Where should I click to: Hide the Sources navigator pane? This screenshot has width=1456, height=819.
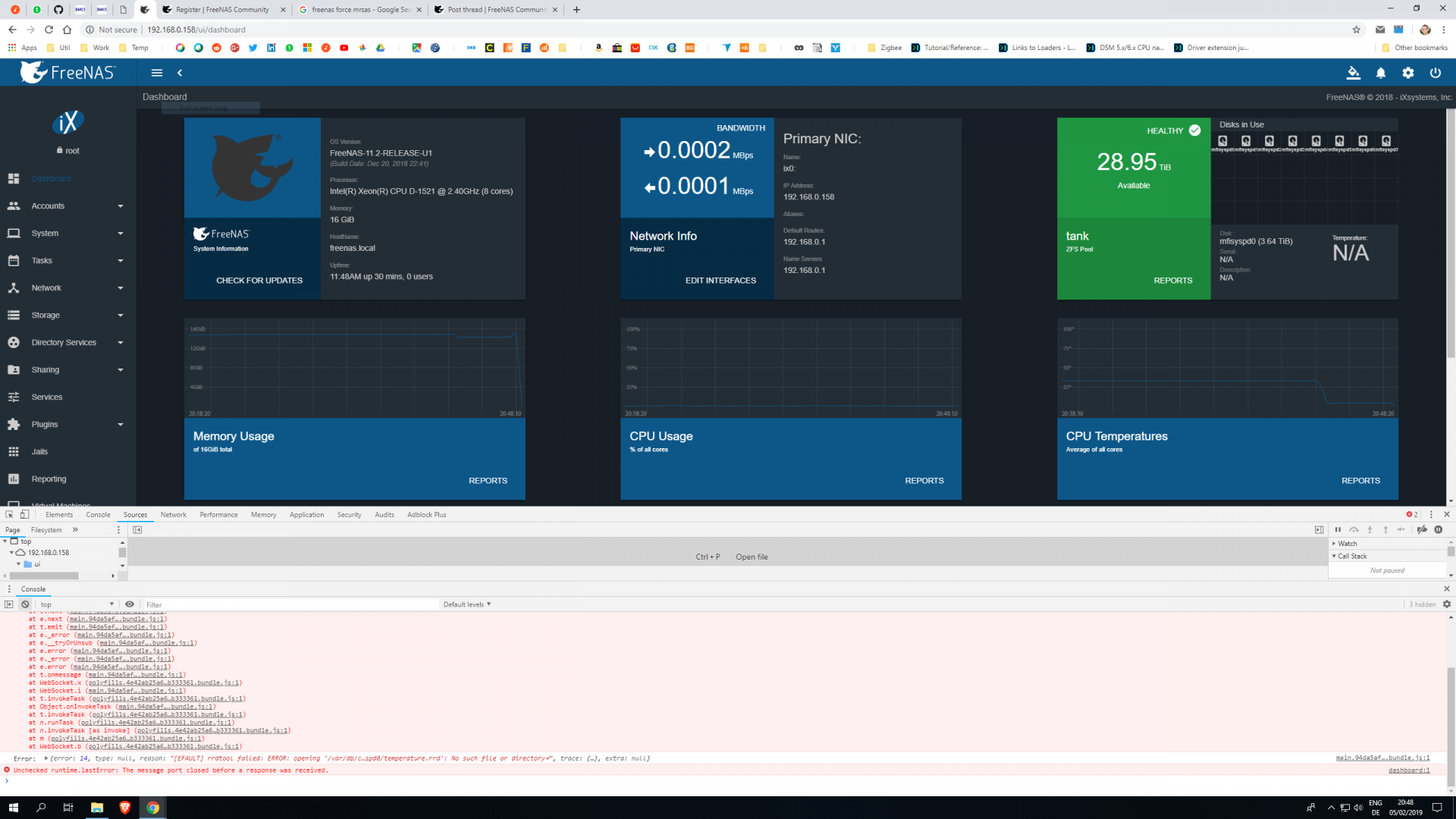[137, 530]
